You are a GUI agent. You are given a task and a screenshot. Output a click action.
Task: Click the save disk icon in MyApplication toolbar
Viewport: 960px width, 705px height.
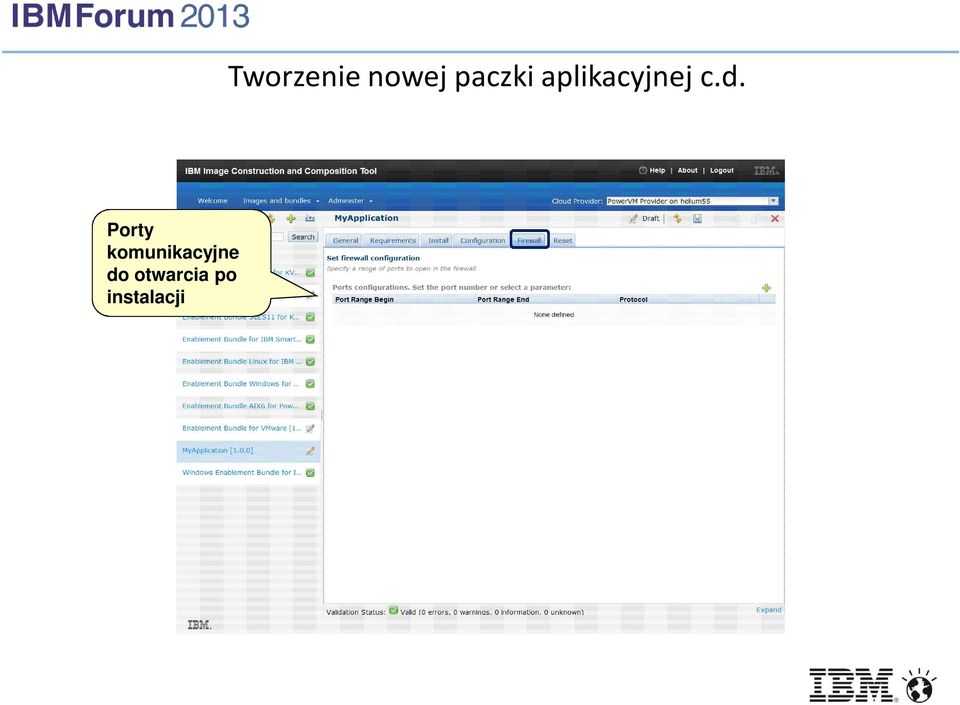(x=697, y=218)
